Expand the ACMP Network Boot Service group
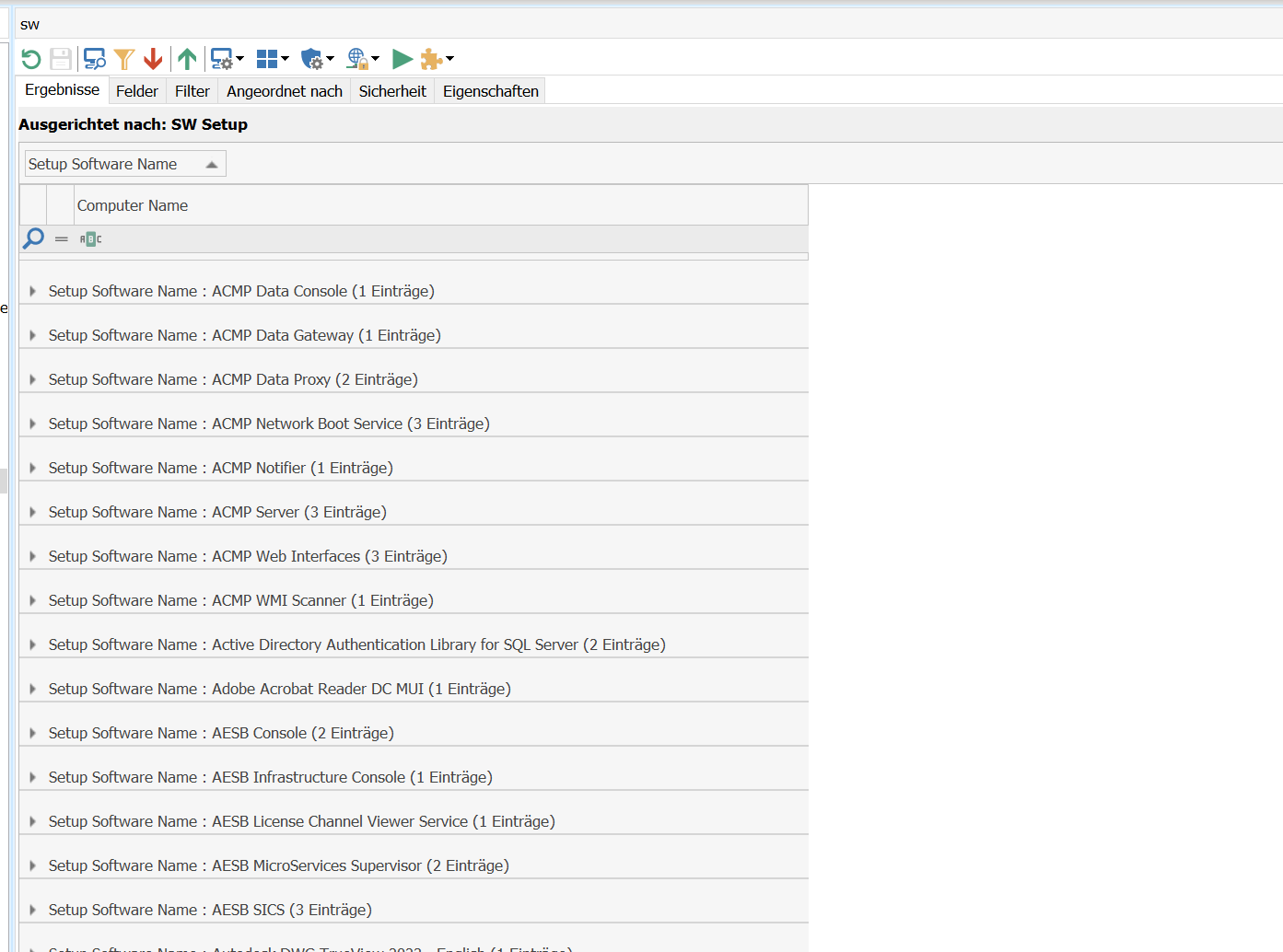The height and width of the screenshot is (952, 1283). (x=32, y=424)
